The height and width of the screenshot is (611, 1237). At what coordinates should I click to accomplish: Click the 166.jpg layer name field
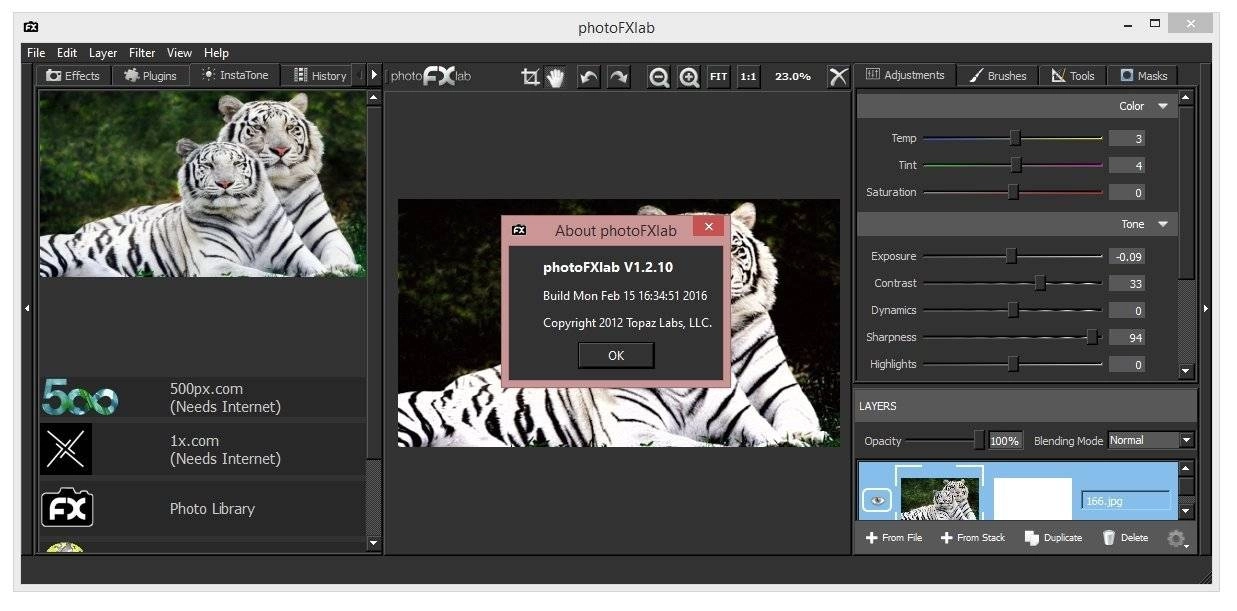tap(1126, 501)
